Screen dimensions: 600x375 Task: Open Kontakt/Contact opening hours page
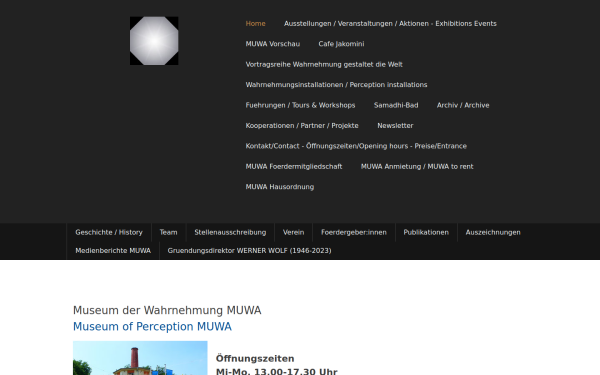coord(356,146)
